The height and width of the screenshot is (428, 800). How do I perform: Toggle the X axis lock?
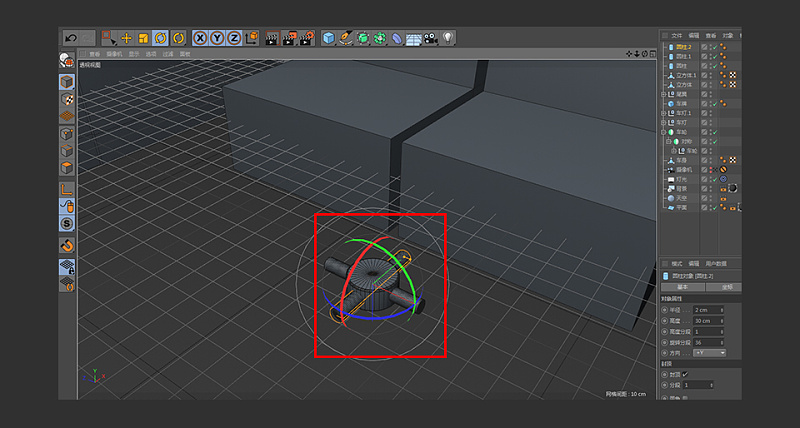pos(201,38)
